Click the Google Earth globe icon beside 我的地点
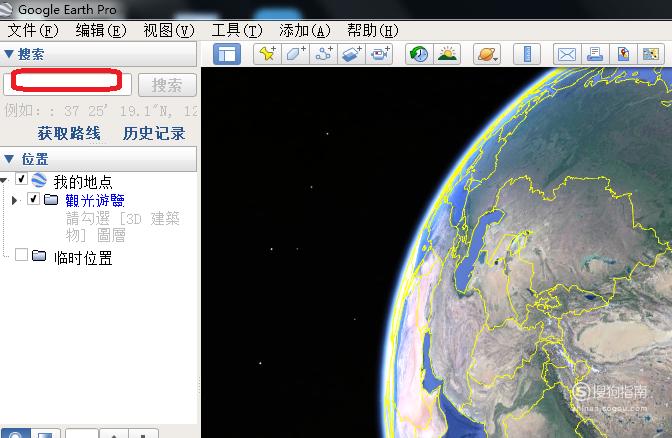This screenshot has height=438, width=672. point(39,180)
